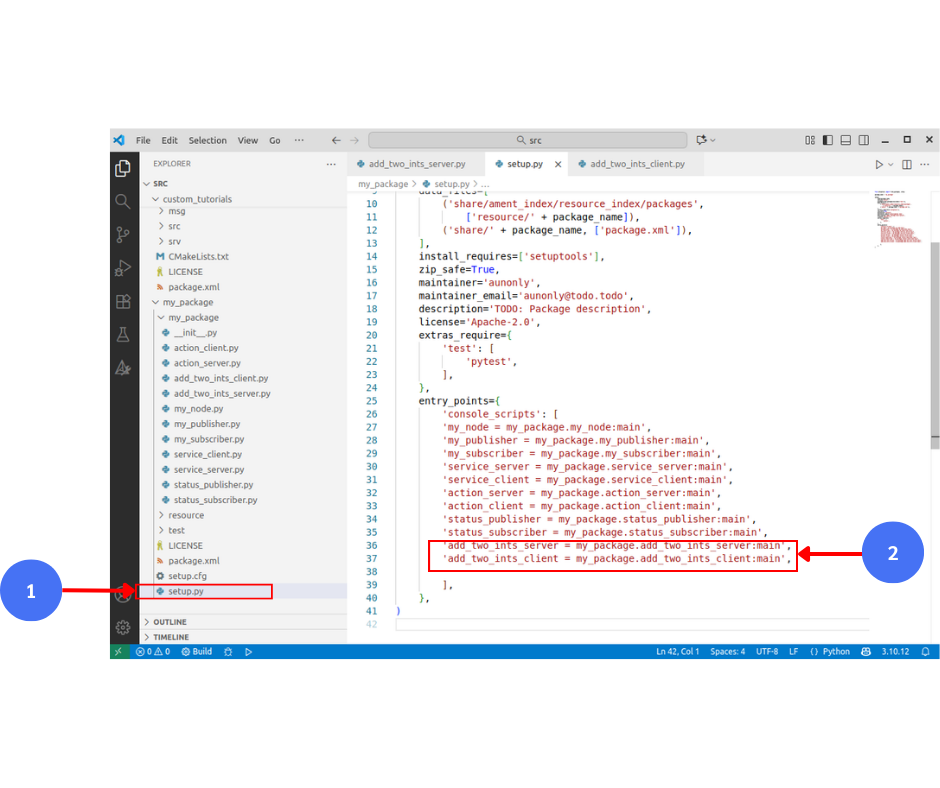Open the run button dropdown arrow
The width and height of the screenshot is (940, 788).
891,164
